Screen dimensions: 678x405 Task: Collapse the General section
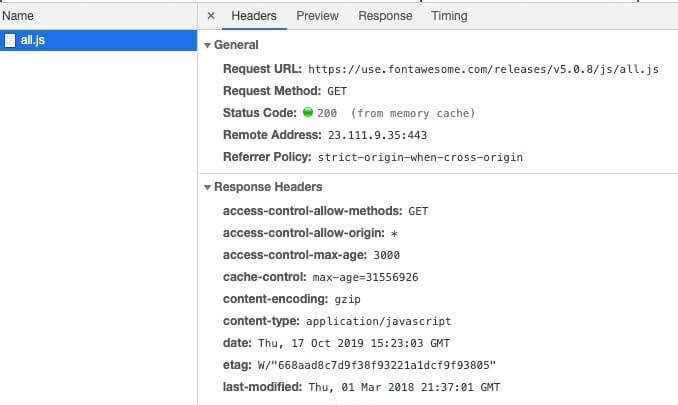point(207,45)
